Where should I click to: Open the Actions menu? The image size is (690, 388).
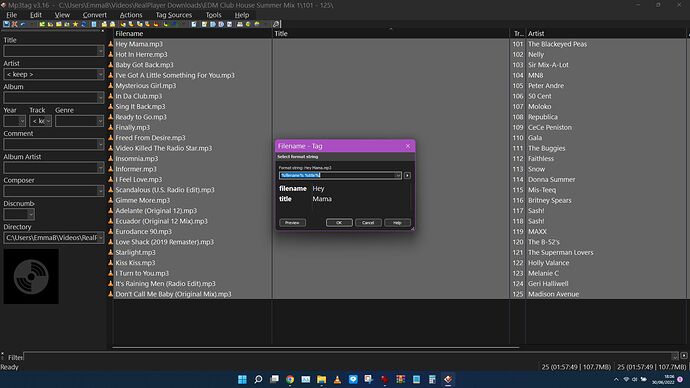[x=131, y=15]
